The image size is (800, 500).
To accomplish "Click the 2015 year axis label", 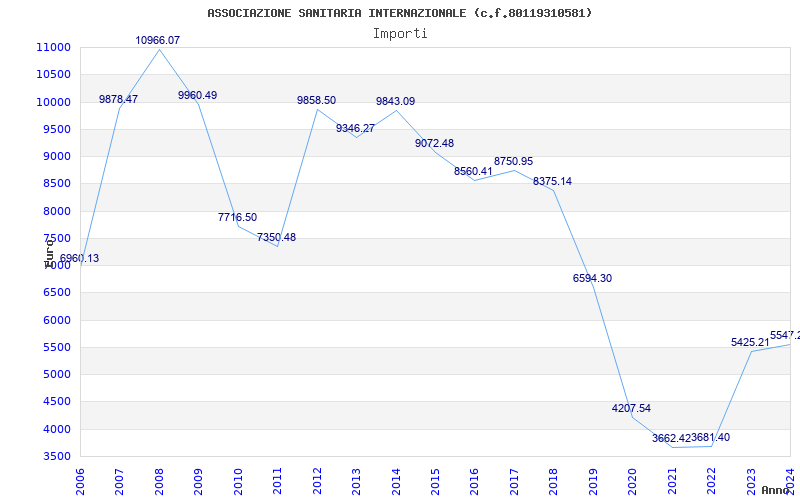I will 435,482.
